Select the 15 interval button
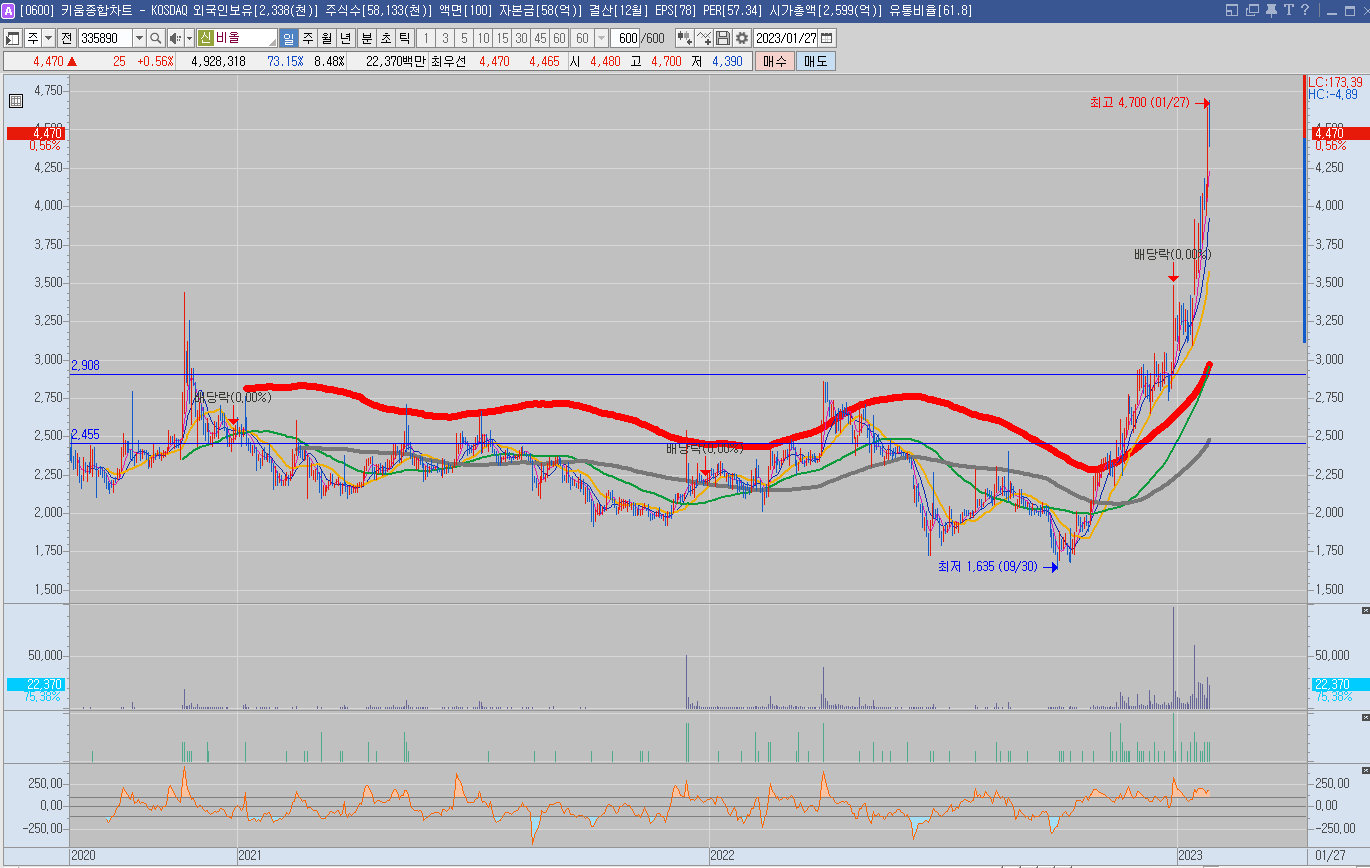Screen dimensions: 1370x868 (x=502, y=38)
